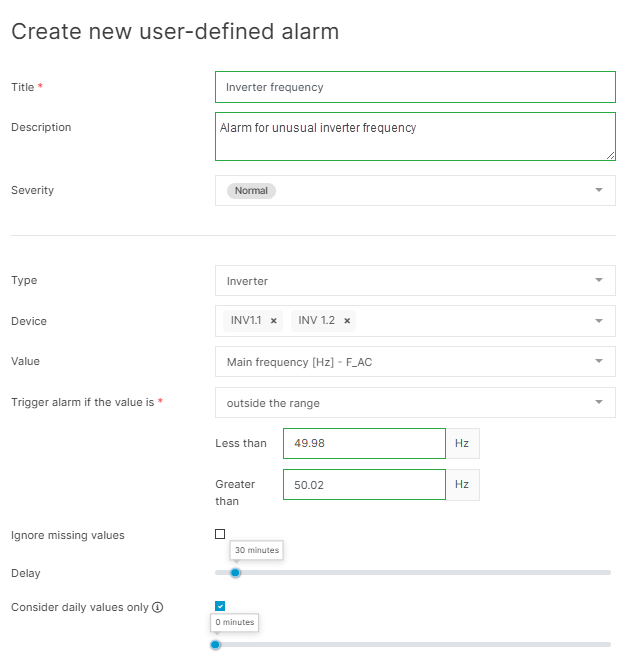Viewport: 629px width, 659px height.
Task: Click the Normal severity badge
Action: 251,190
